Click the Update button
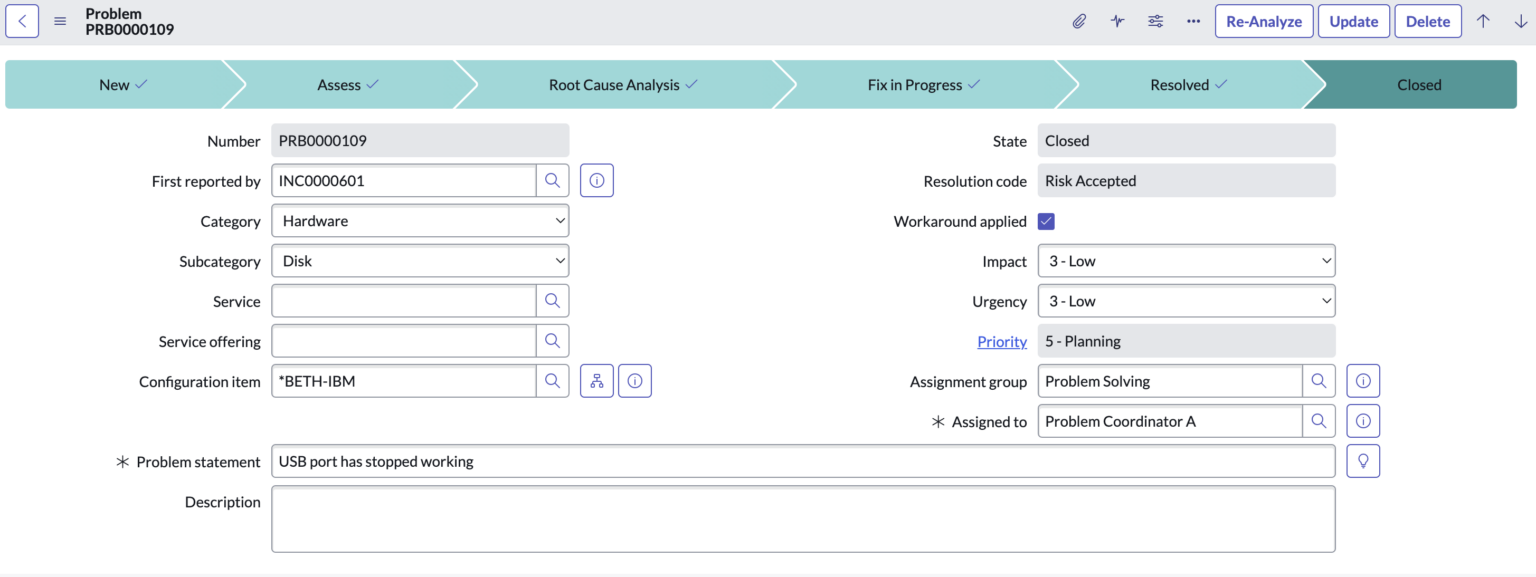1536x577 pixels. (x=1353, y=20)
